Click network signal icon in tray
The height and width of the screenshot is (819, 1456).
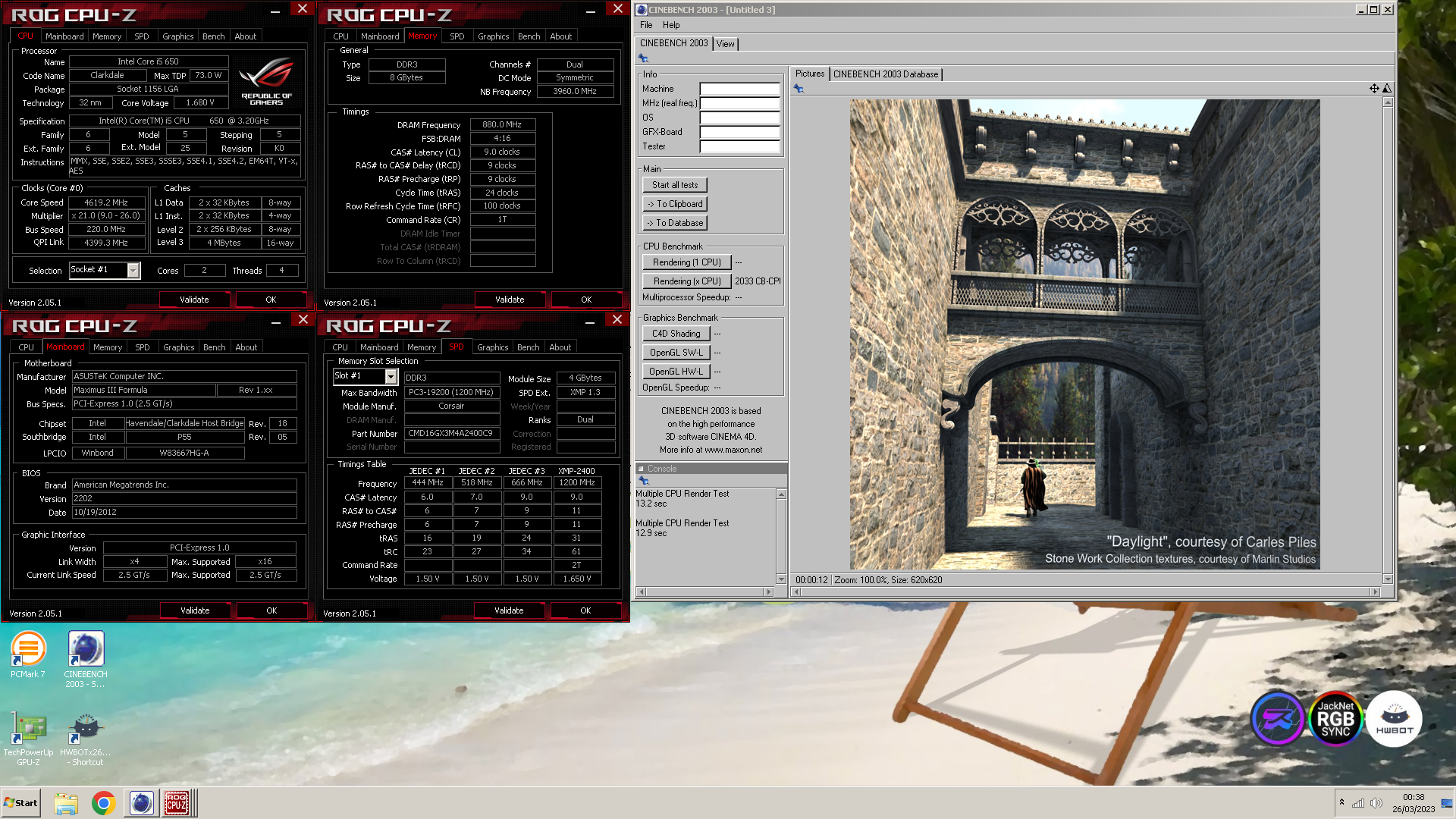1358,803
